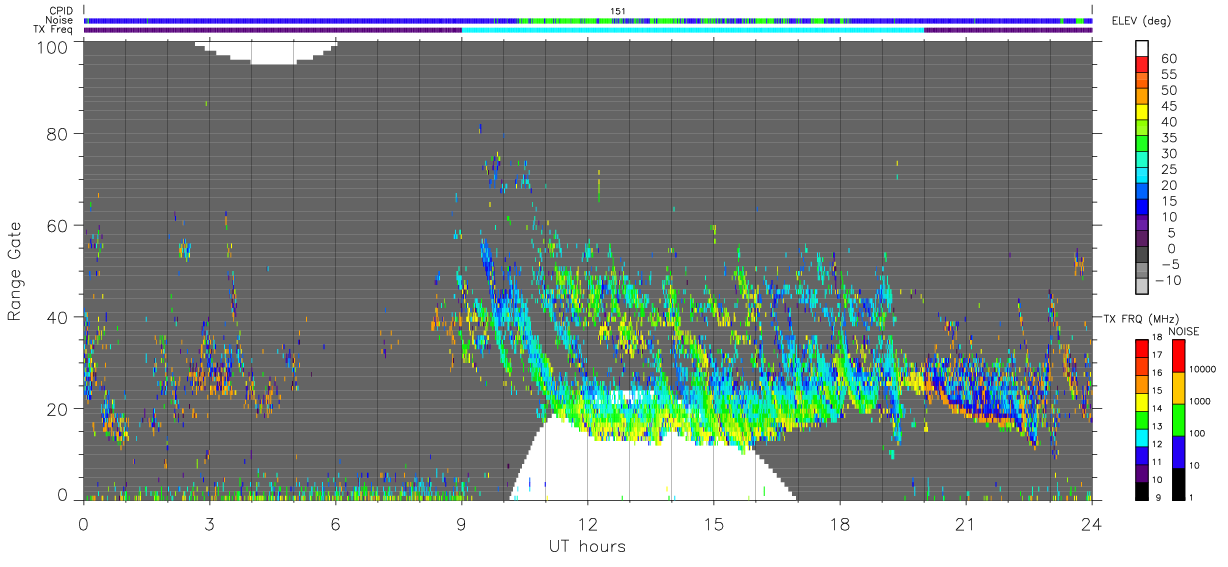Image resolution: width=1228 pixels, height=567 pixels.
Task: Select the yellow 40–45 degree elevation swatch
Action: point(1143,114)
